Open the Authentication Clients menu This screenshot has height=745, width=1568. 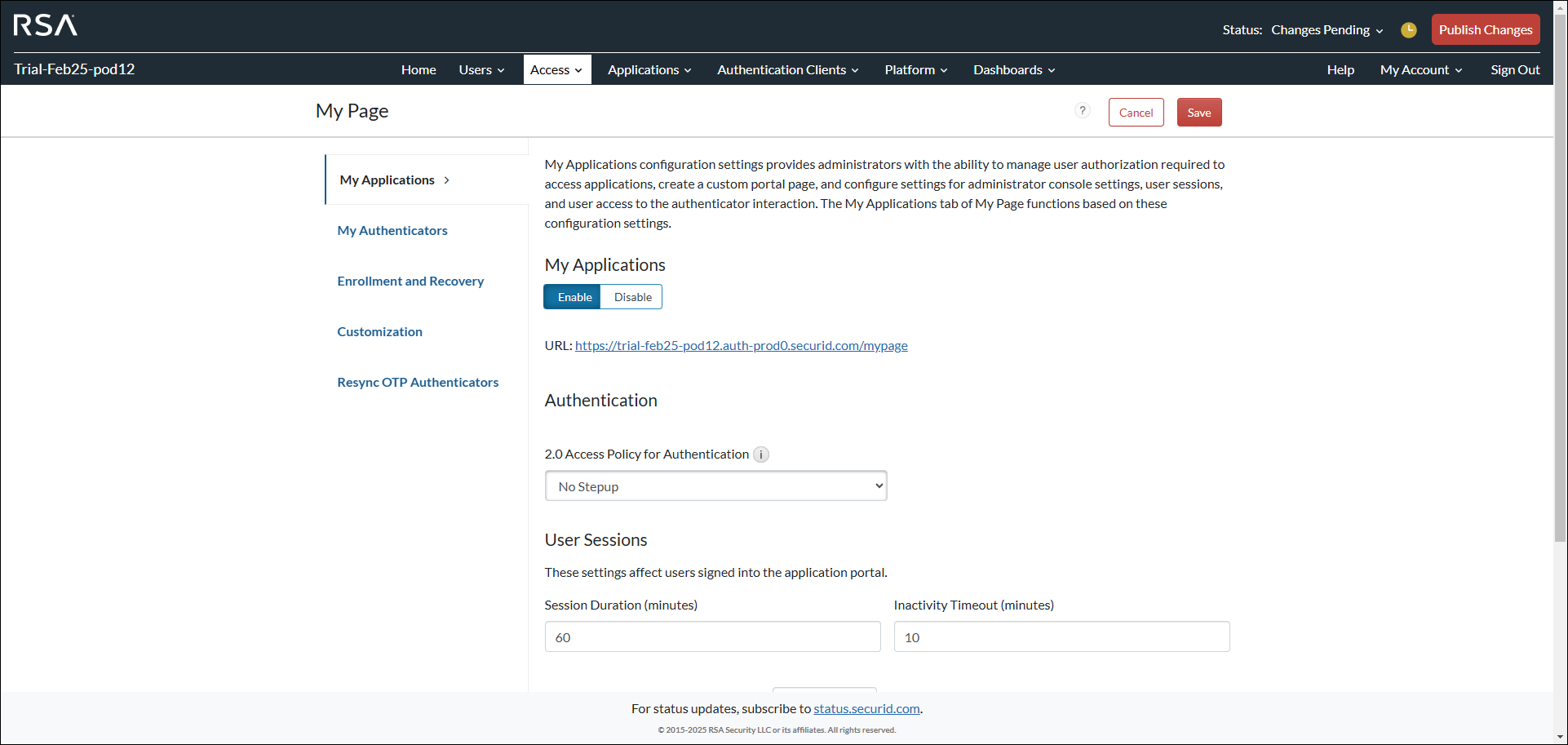pos(787,70)
